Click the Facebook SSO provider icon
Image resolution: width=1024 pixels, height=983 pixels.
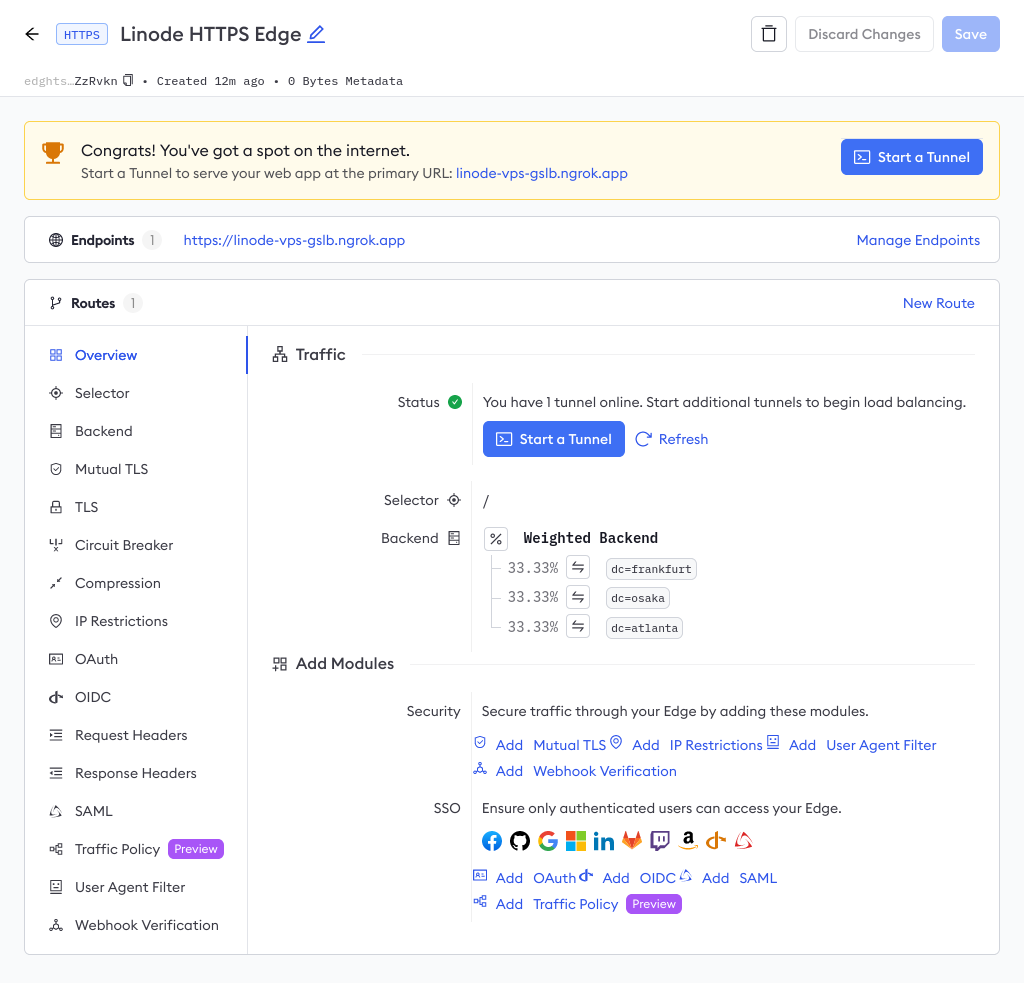(x=492, y=841)
